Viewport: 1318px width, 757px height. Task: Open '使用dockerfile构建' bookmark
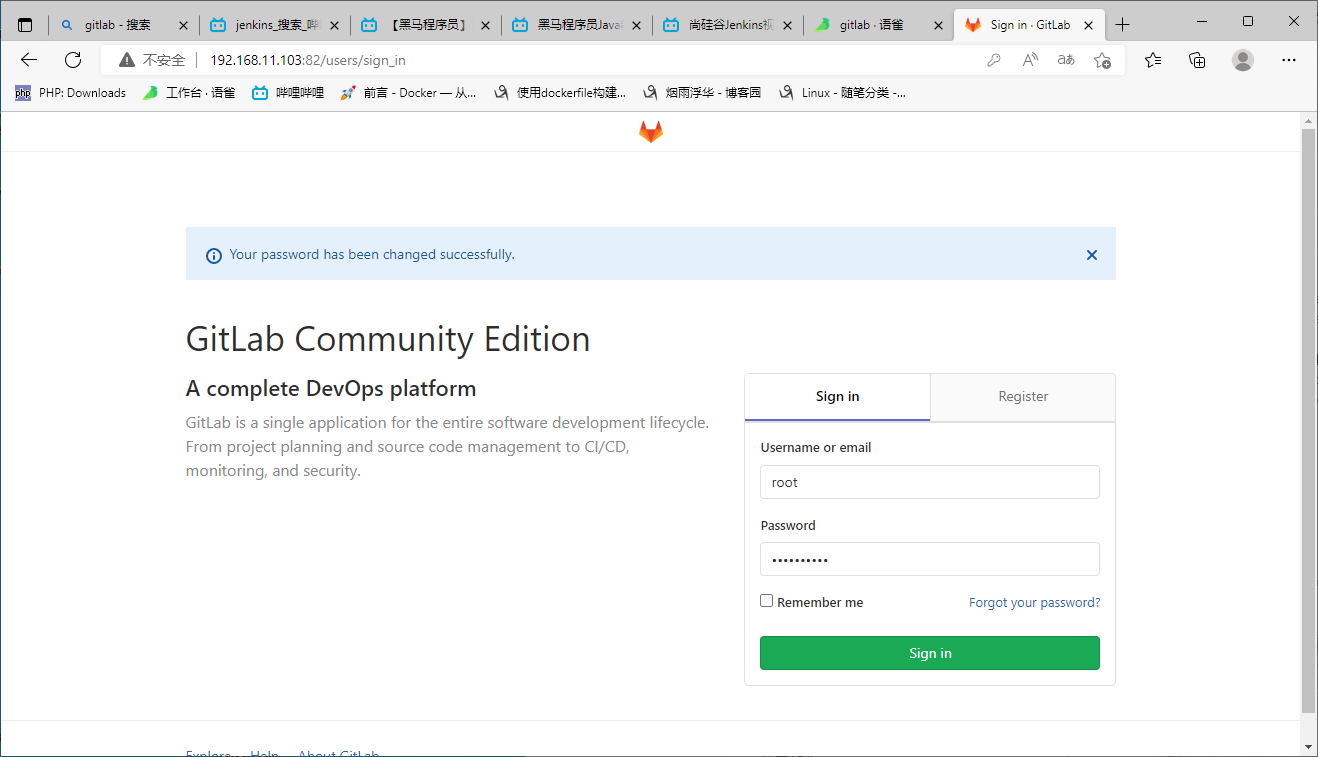tap(561, 93)
